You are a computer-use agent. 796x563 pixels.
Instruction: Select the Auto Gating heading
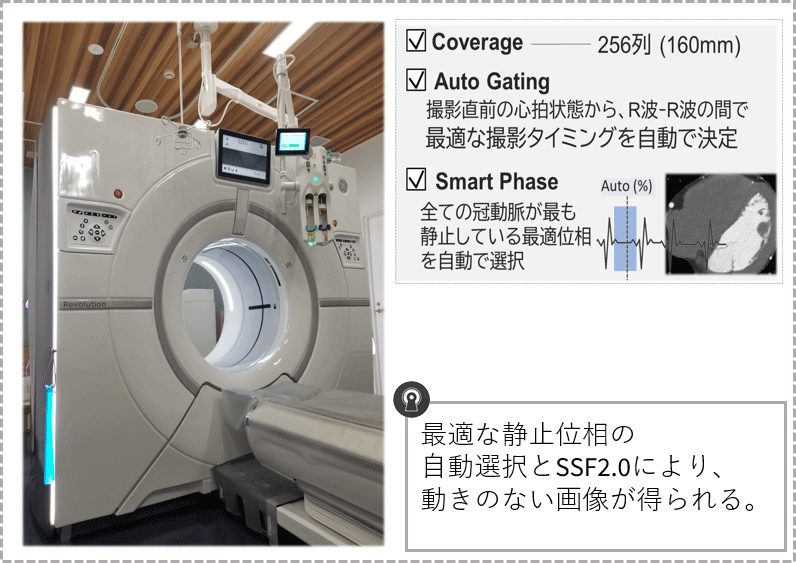click(491, 81)
